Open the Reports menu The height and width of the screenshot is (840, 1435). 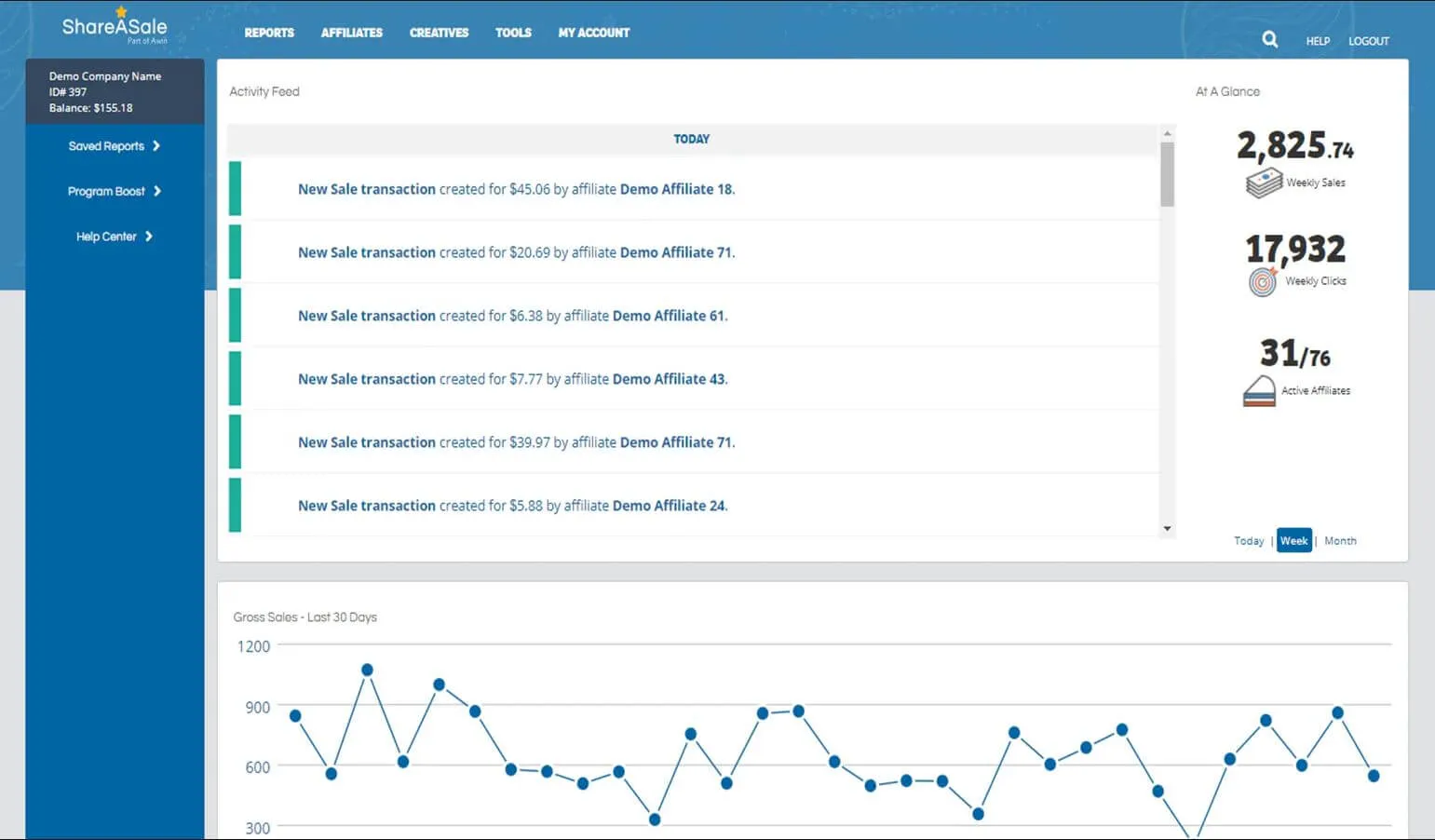269,33
